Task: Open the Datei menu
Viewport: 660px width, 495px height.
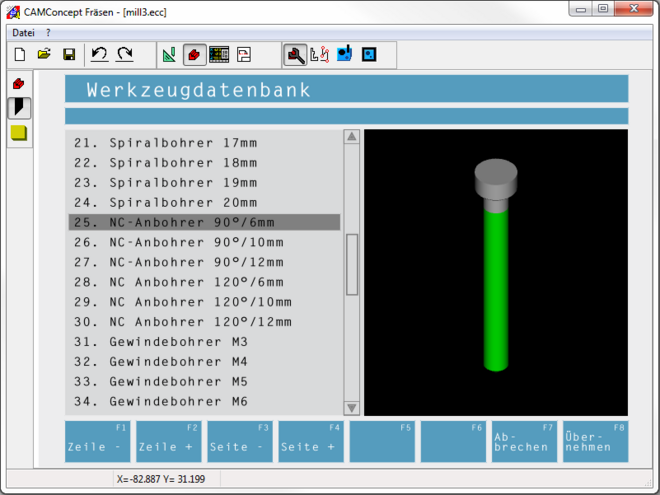Action: (23, 33)
